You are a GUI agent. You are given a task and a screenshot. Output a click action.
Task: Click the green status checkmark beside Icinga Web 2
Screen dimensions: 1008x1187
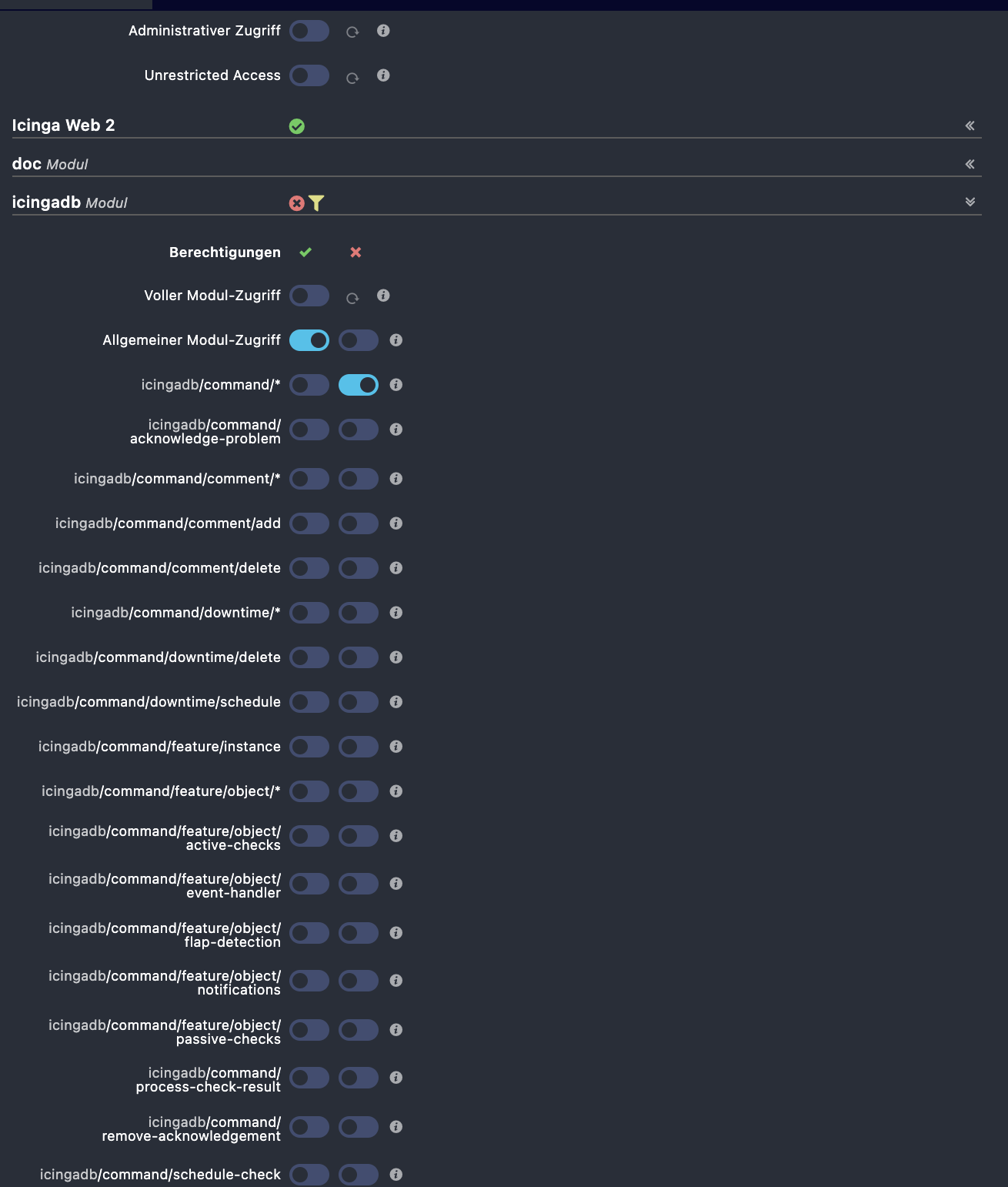(299, 125)
